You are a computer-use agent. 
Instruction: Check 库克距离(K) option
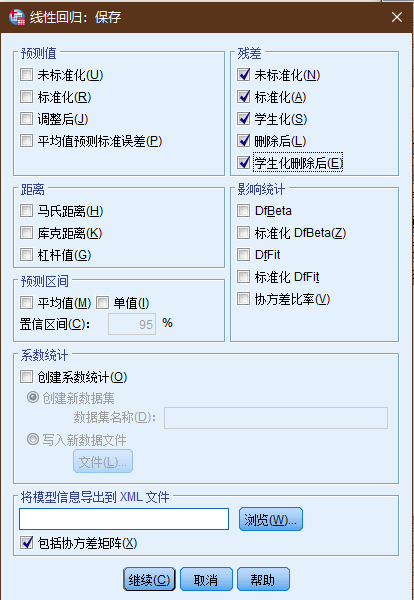pos(26,233)
